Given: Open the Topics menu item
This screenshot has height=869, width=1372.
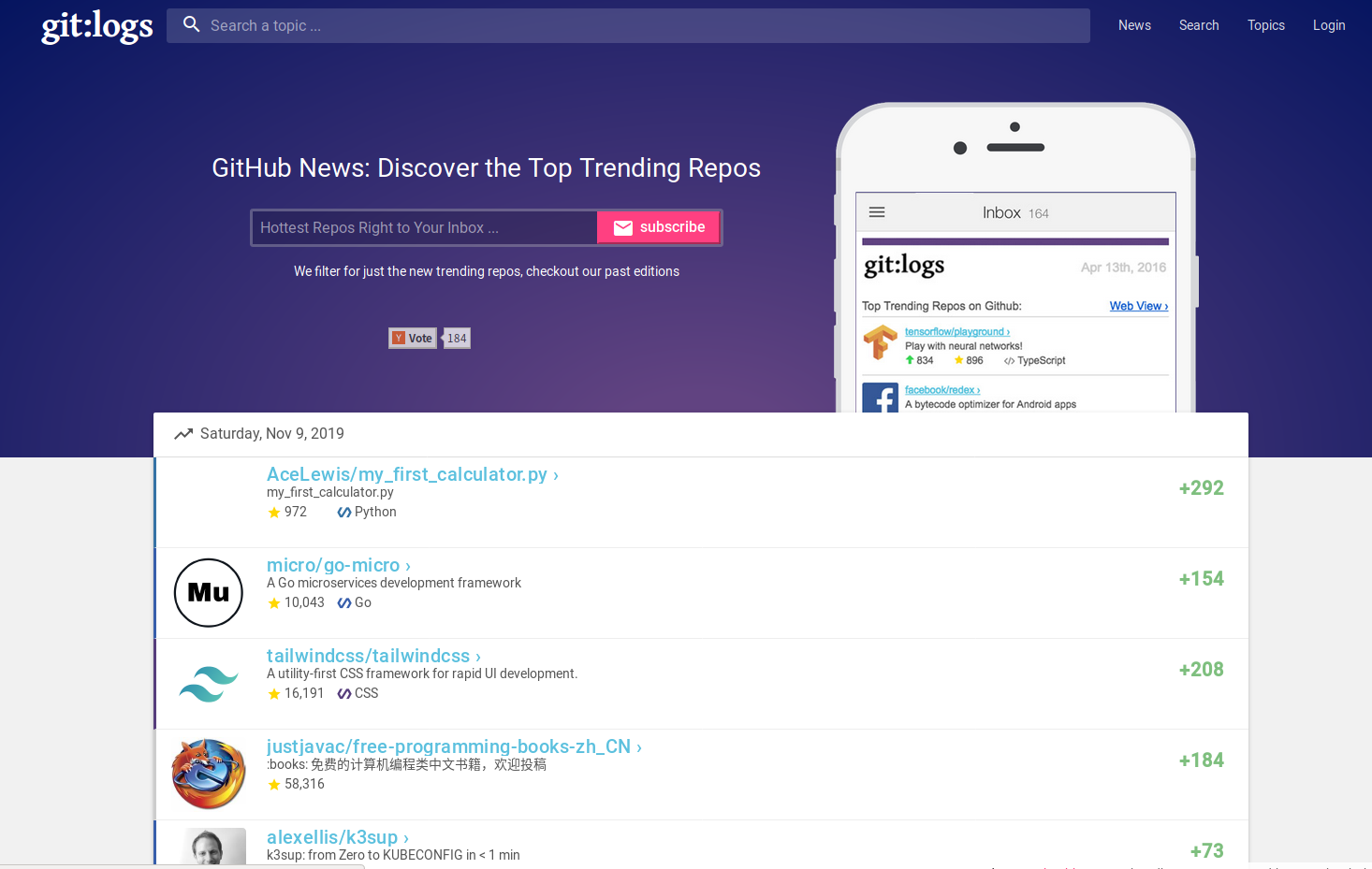Looking at the screenshot, I should click(x=1265, y=25).
